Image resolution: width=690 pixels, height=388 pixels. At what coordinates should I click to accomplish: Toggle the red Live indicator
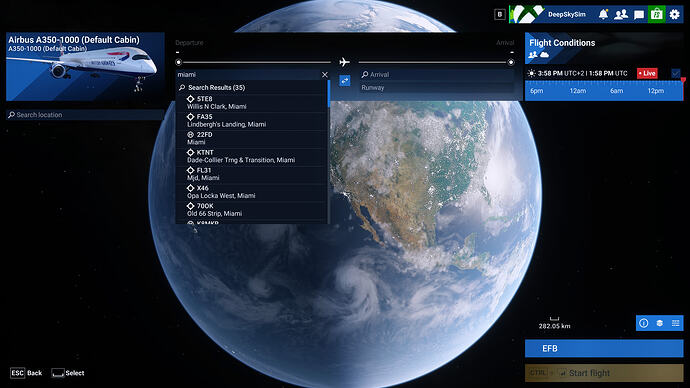[647, 73]
